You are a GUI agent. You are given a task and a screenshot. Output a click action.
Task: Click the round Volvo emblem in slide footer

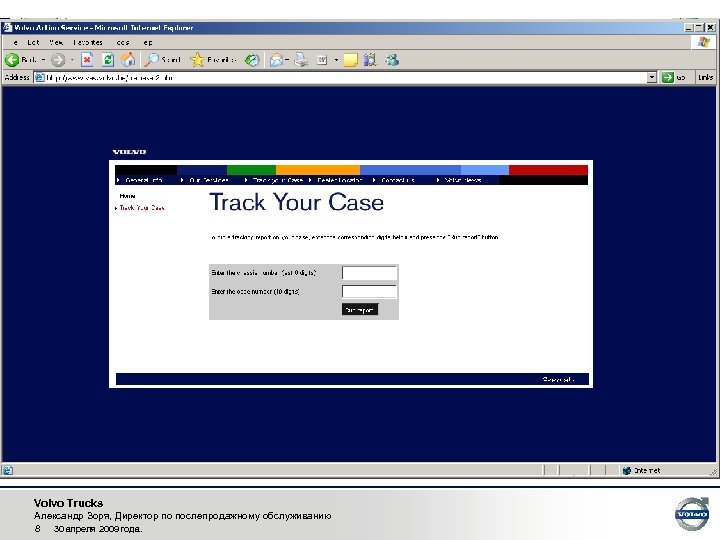pos(692,514)
